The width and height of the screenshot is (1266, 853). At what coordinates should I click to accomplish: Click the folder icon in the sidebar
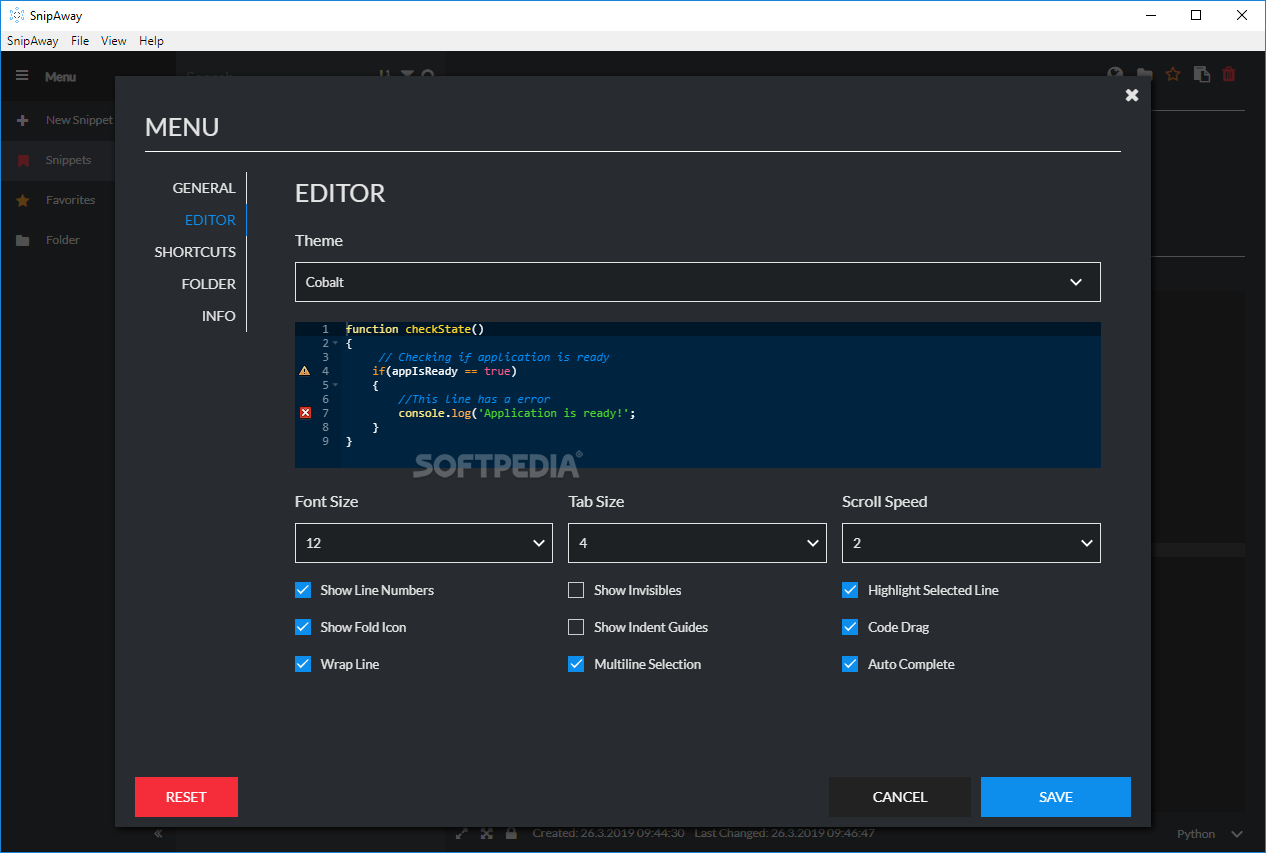click(x=23, y=240)
